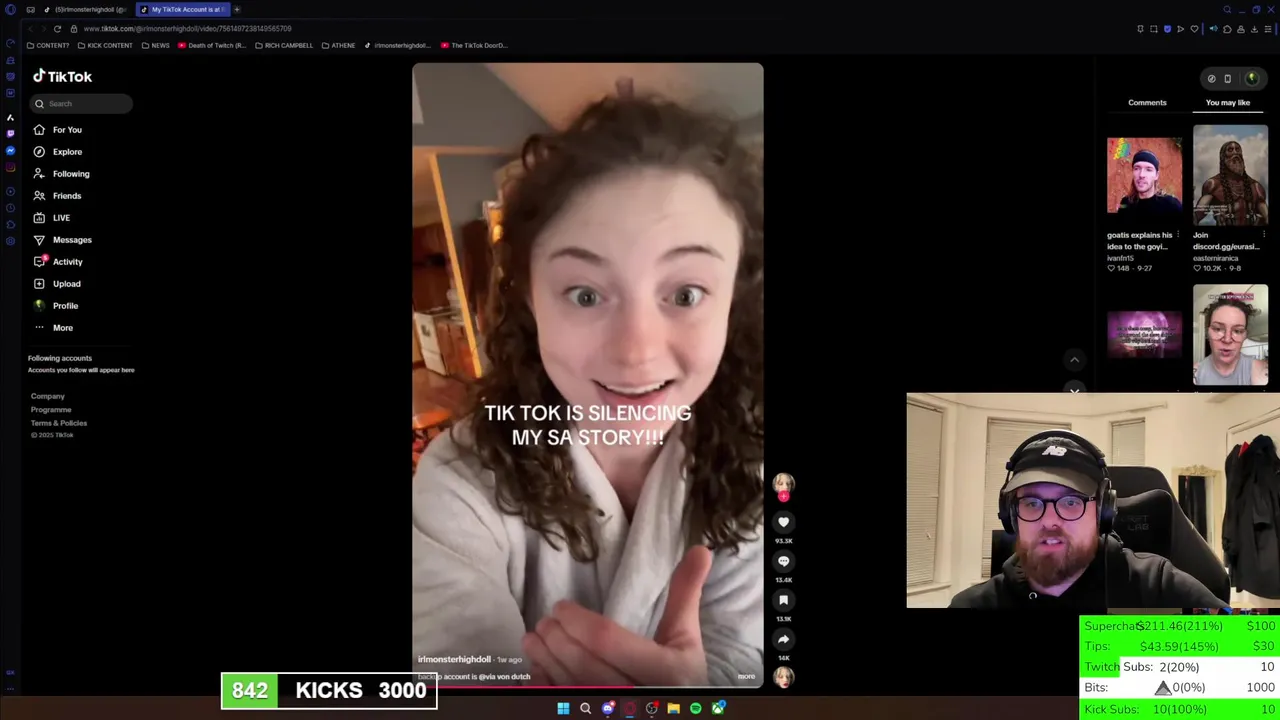Open the 'Join discord.gg' suggested video
Image resolution: width=1280 pixels, height=720 pixels.
tap(1230, 175)
